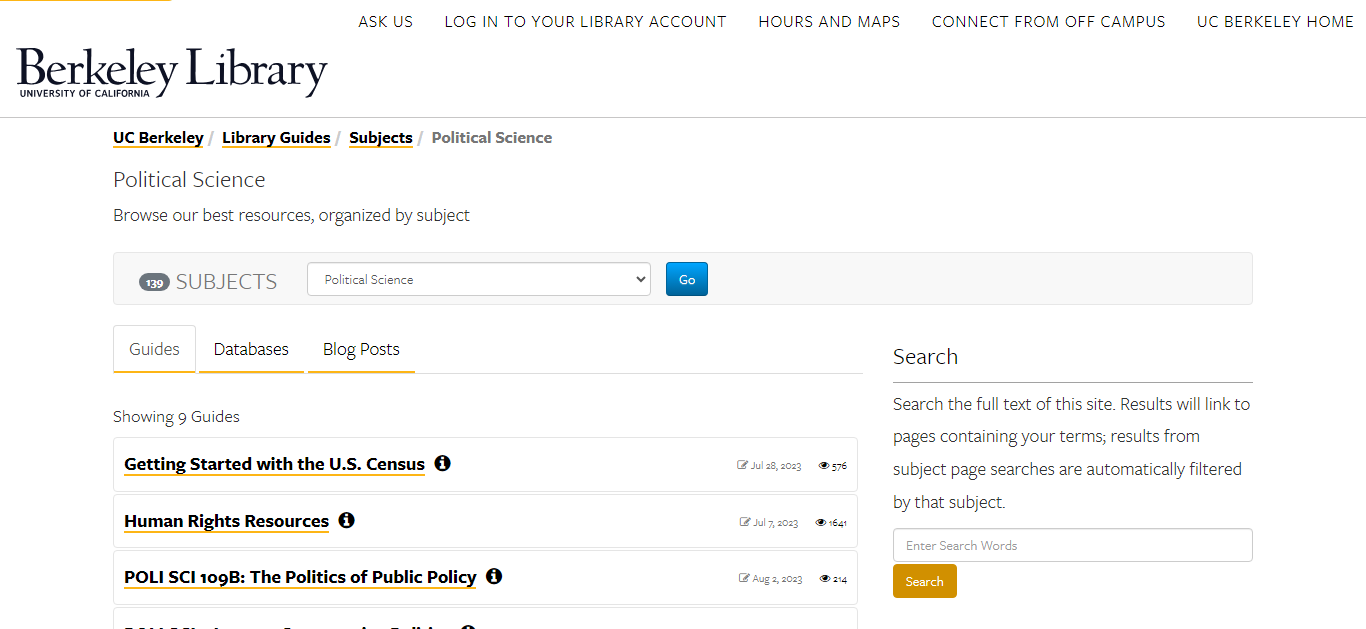Click the 139 subjects count badge
The width and height of the screenshot is (1366, 629).
click(x=154, y=282)
